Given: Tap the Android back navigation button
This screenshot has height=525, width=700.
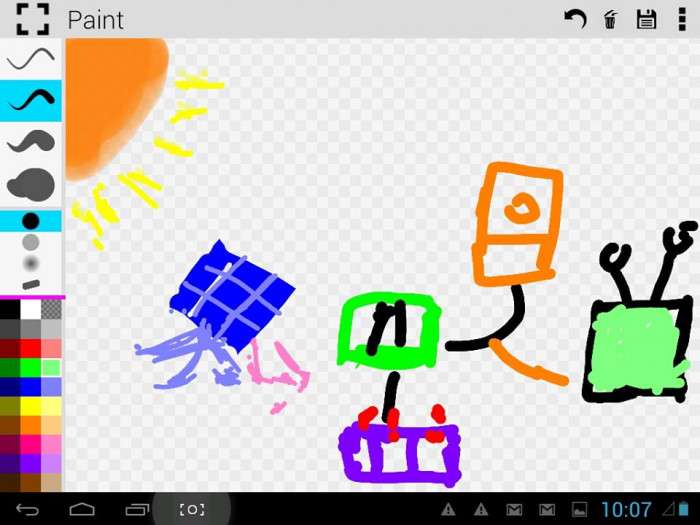Looking at the screenshot, I should [27, 509].
